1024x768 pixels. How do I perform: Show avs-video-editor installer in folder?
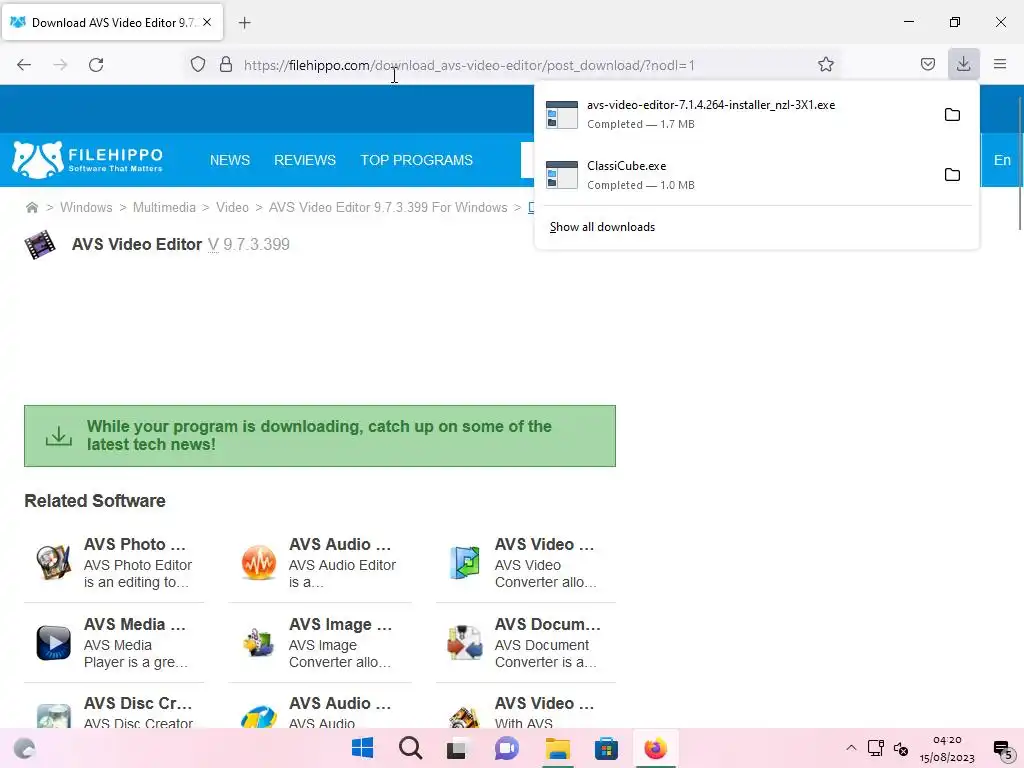(952, 115)
